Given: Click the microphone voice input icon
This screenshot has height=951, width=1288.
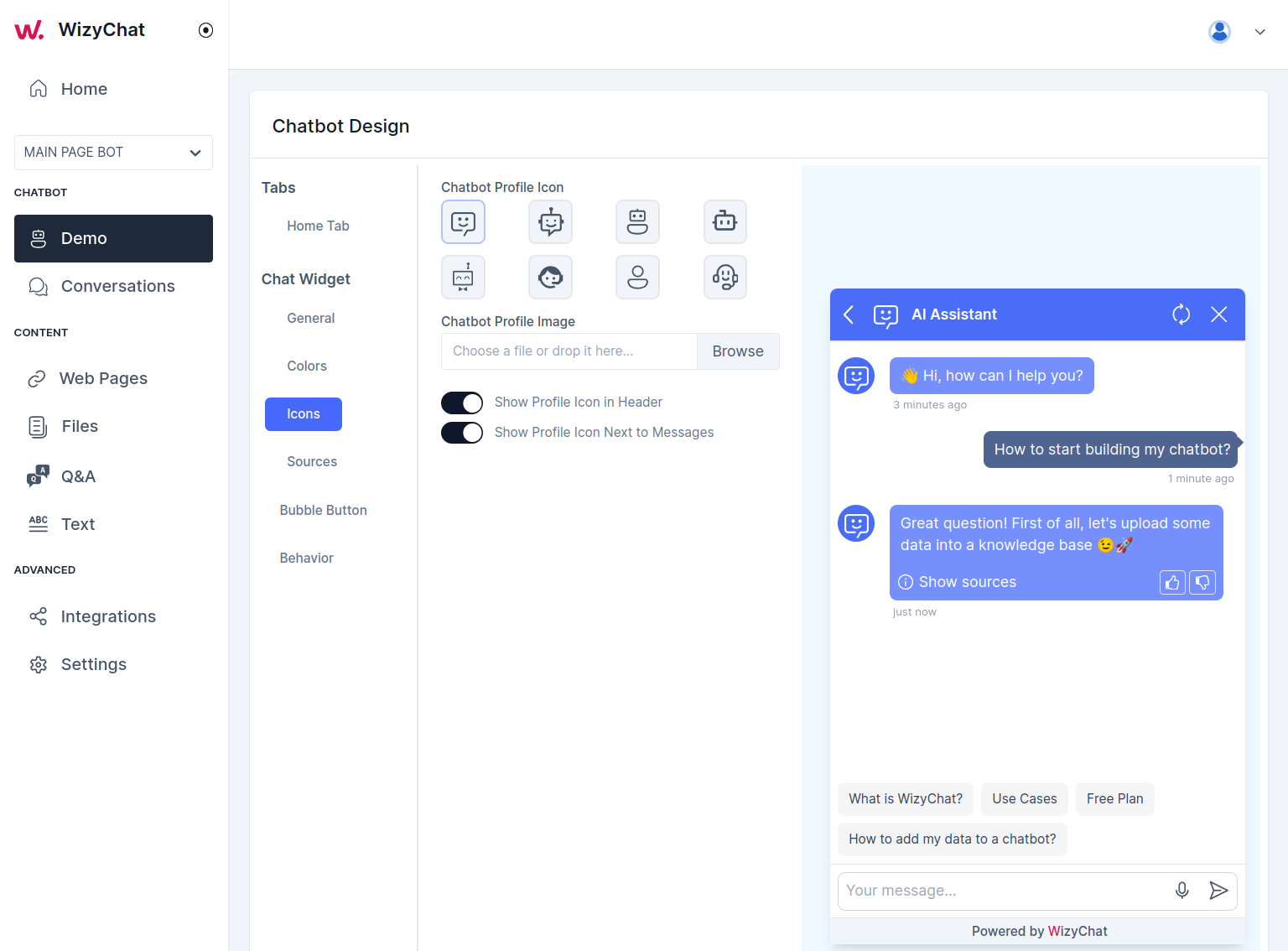Looking at the screenshot, I should pos(1182,891).
